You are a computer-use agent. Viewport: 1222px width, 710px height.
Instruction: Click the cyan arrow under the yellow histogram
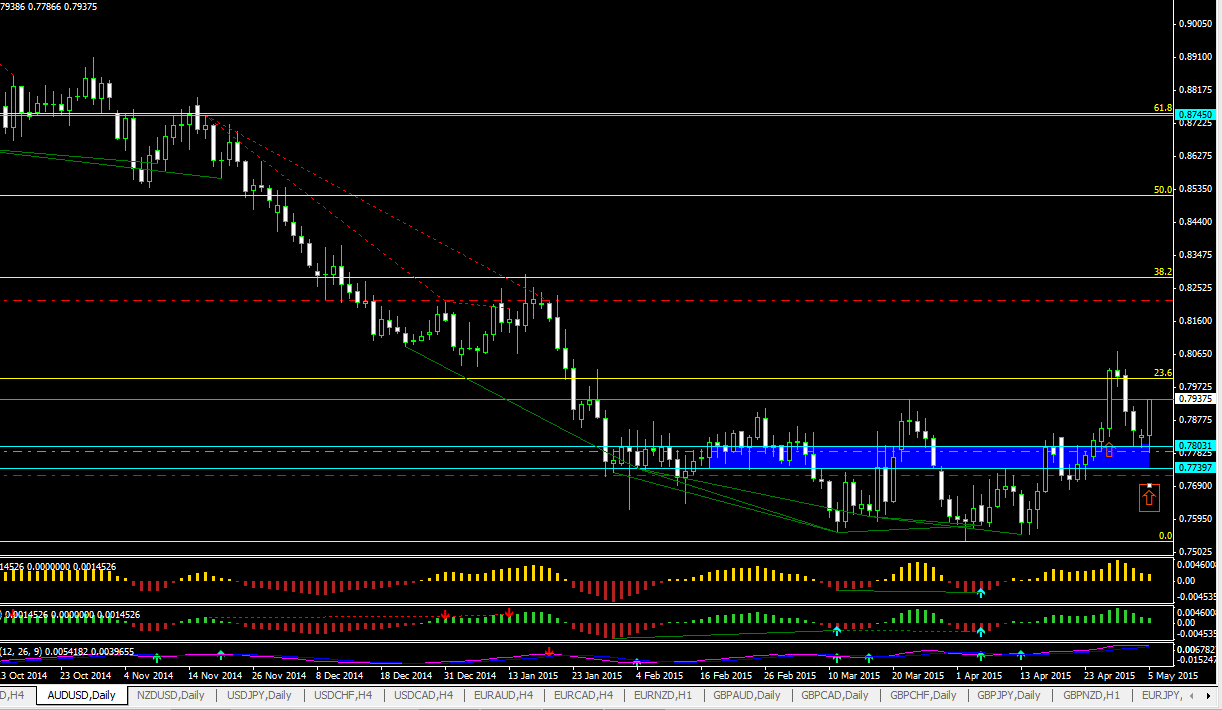[981, 593]
